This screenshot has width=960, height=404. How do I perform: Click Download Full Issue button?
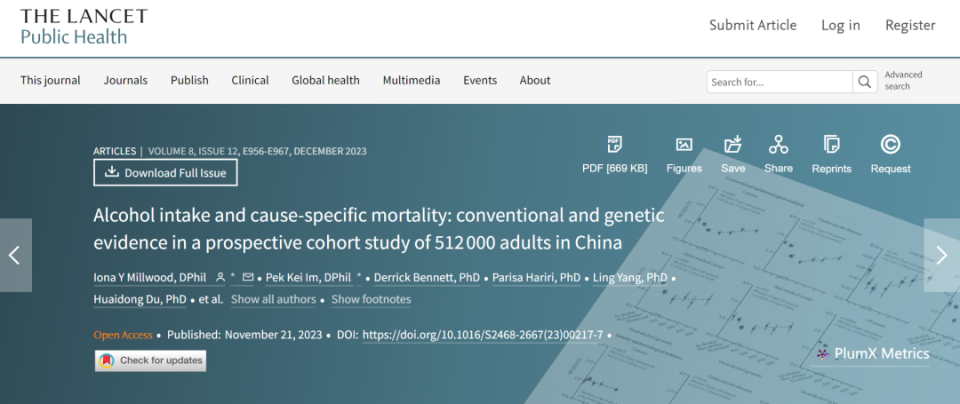(x=165, y=173)
